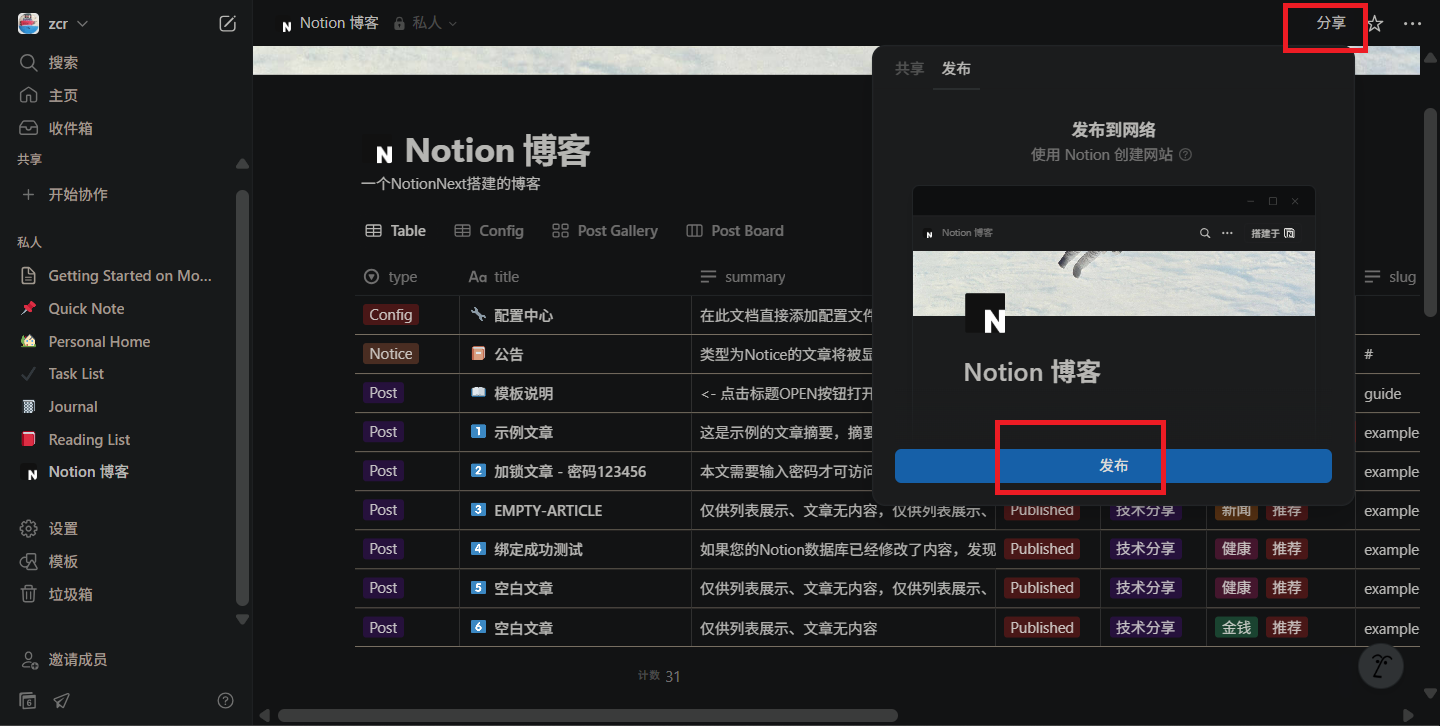Switch to the Config view tab
This screenshot has height=726, width=1440.
point(489,231)
